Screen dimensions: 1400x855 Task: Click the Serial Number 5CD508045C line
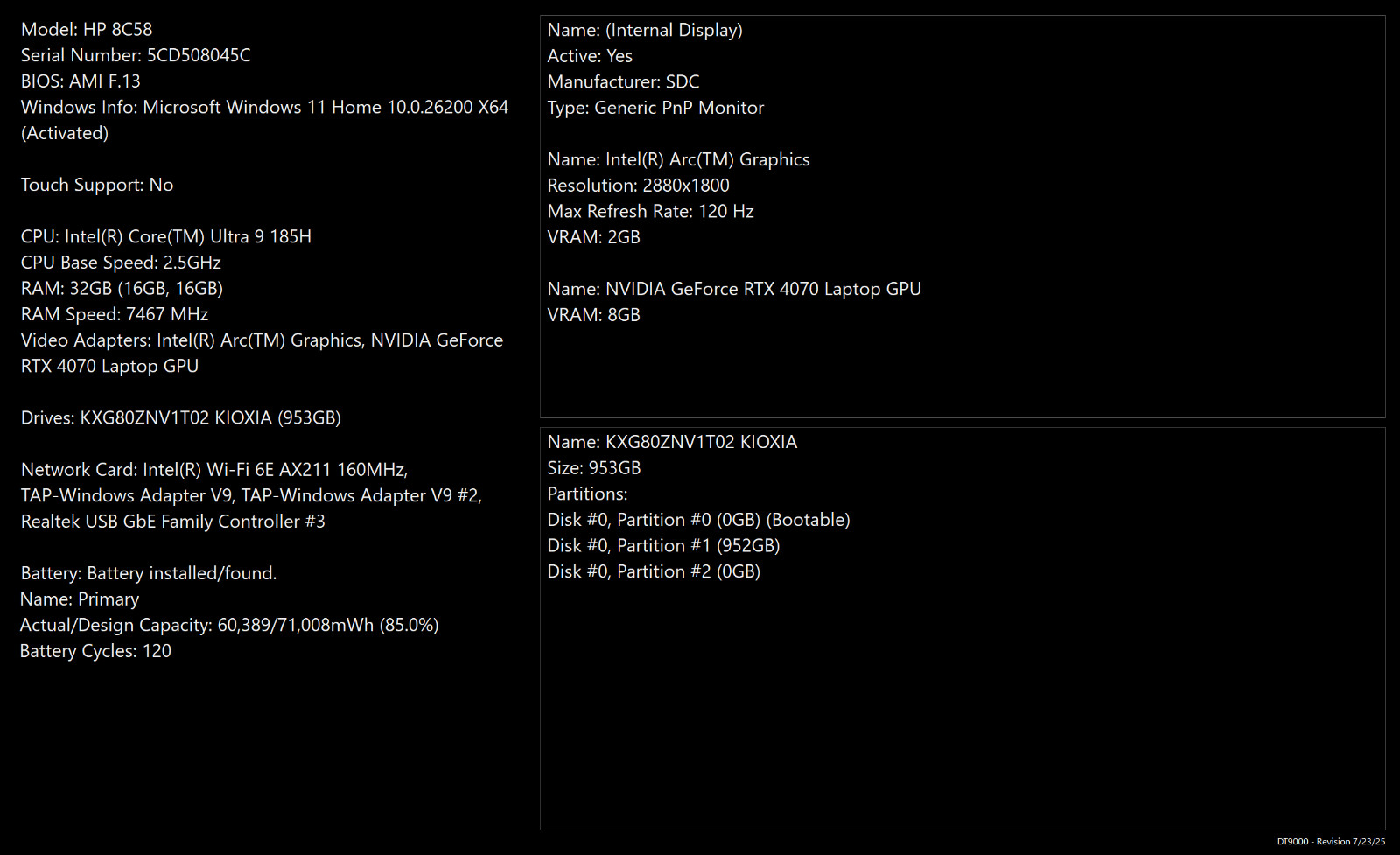136,55
